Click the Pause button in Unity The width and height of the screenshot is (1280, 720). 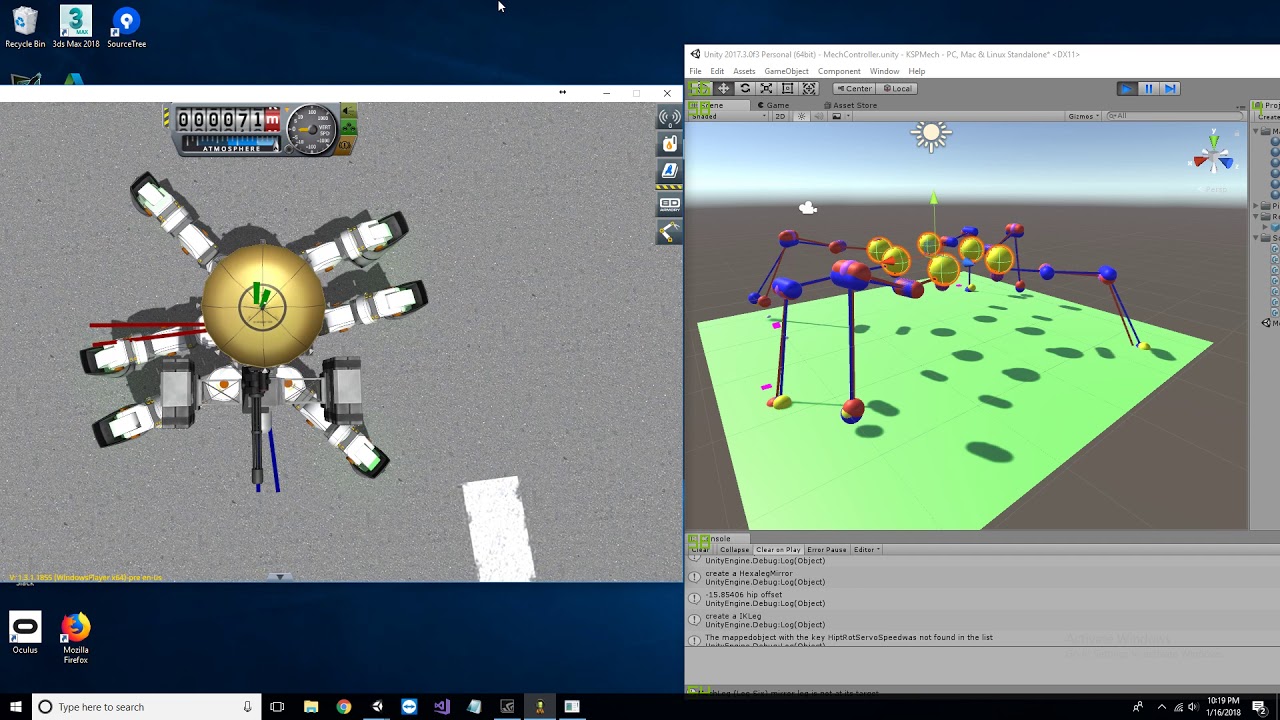[x=1148, y=88]
